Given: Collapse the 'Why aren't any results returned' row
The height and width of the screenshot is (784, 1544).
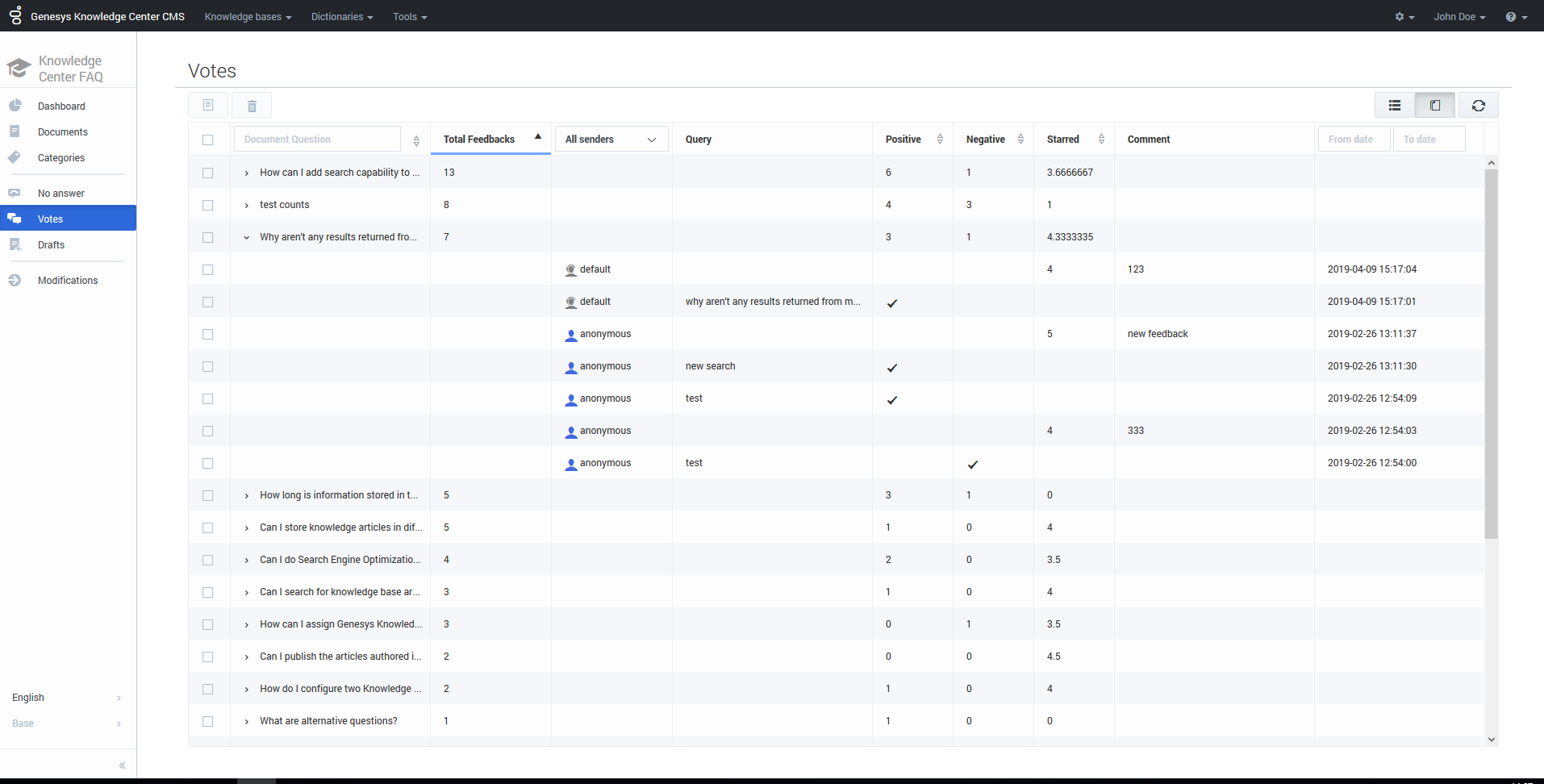Looking at the screenshot, I should tap(247, 237).
